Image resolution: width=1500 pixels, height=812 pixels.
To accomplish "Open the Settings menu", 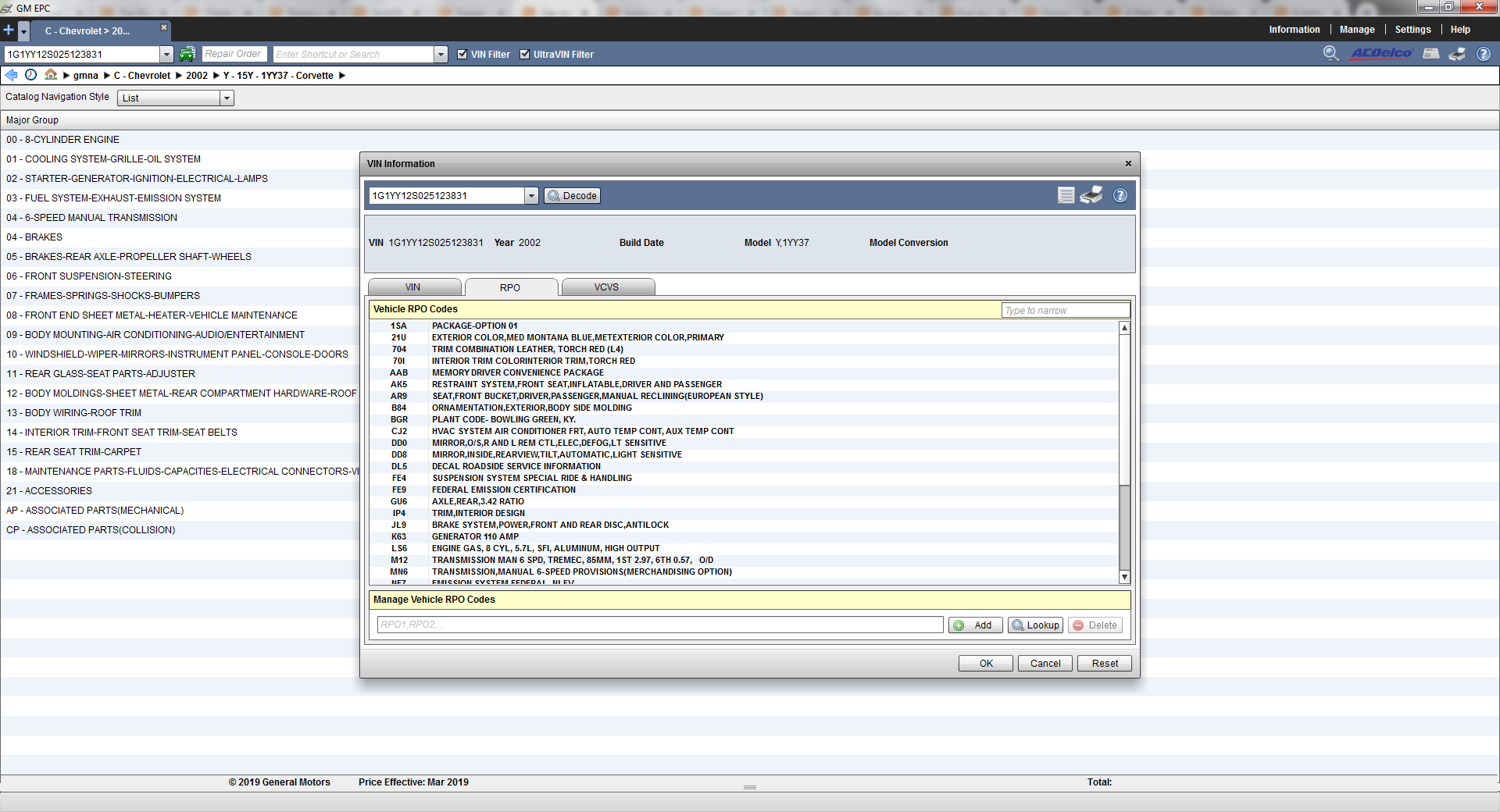I will click(1412, 30).
